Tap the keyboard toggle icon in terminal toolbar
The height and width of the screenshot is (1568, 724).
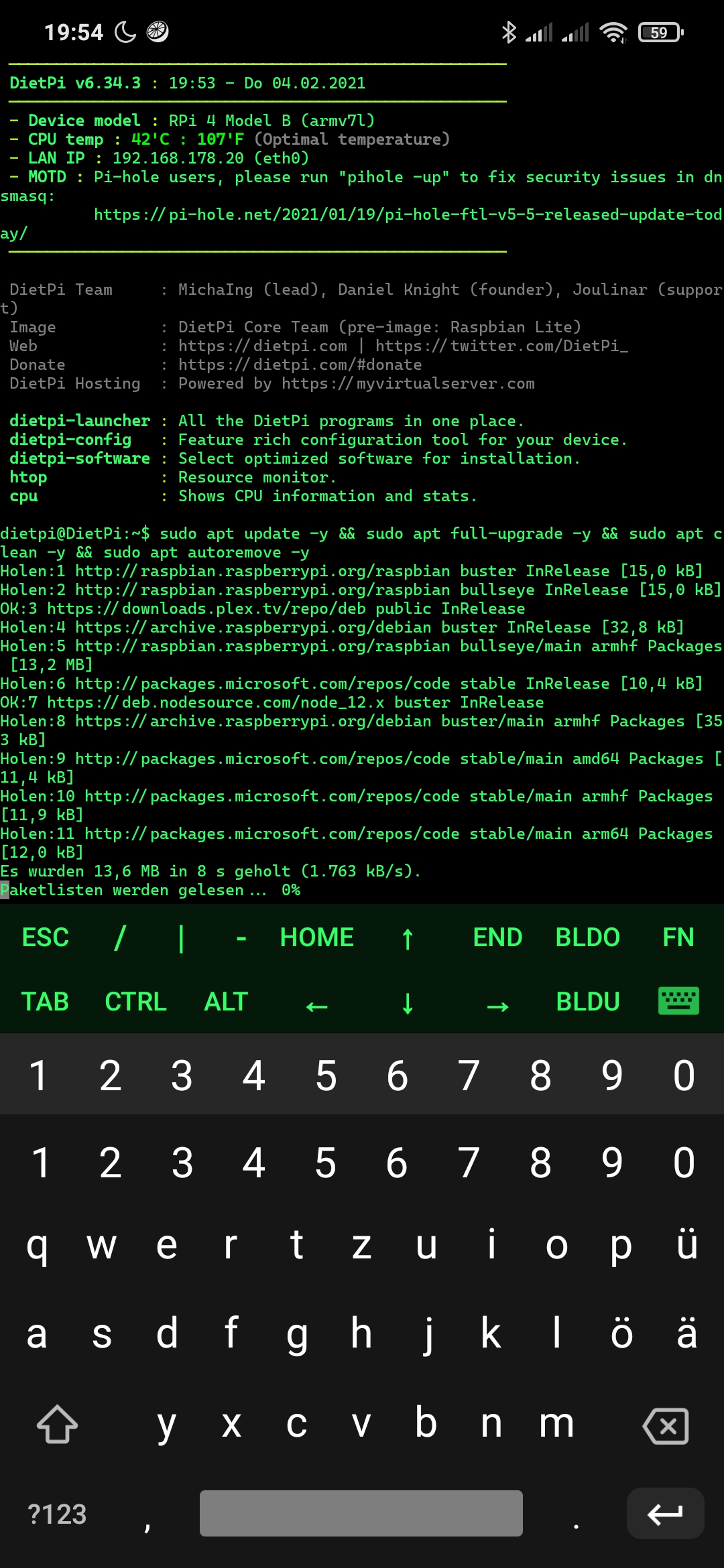pos(678,1001)
